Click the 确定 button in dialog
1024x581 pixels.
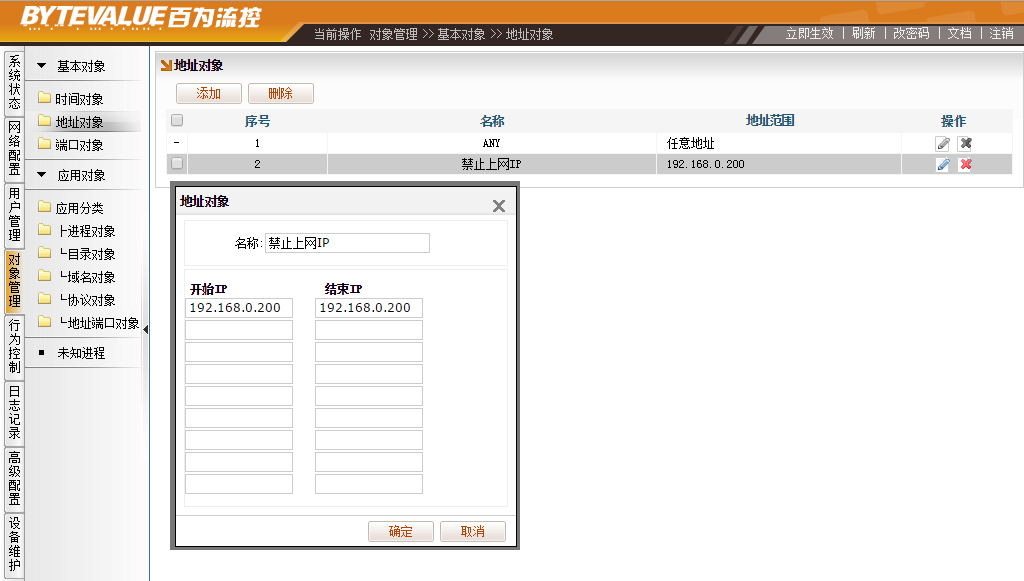click(x=400, y=531)
